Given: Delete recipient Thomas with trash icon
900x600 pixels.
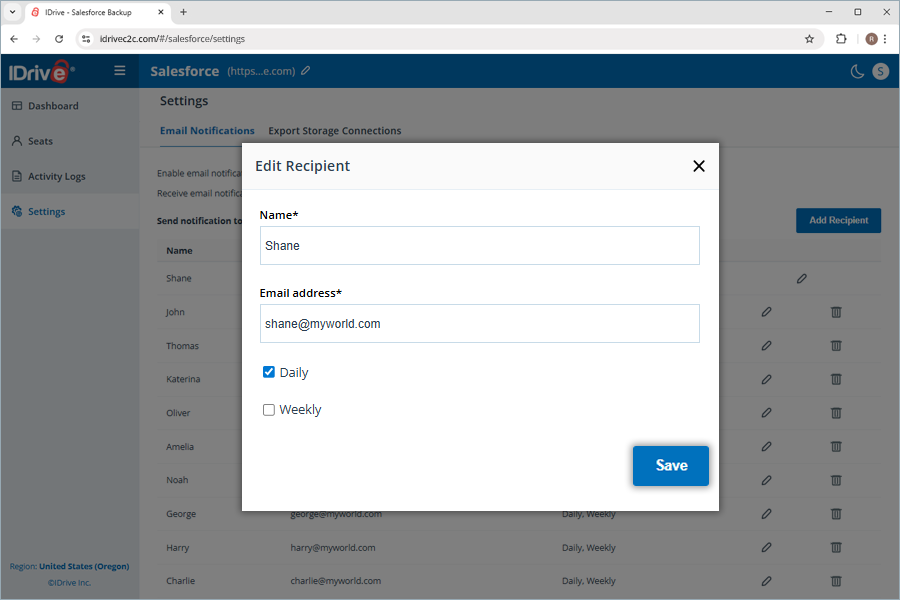Looking at the screenshot, I should point(836,346).
